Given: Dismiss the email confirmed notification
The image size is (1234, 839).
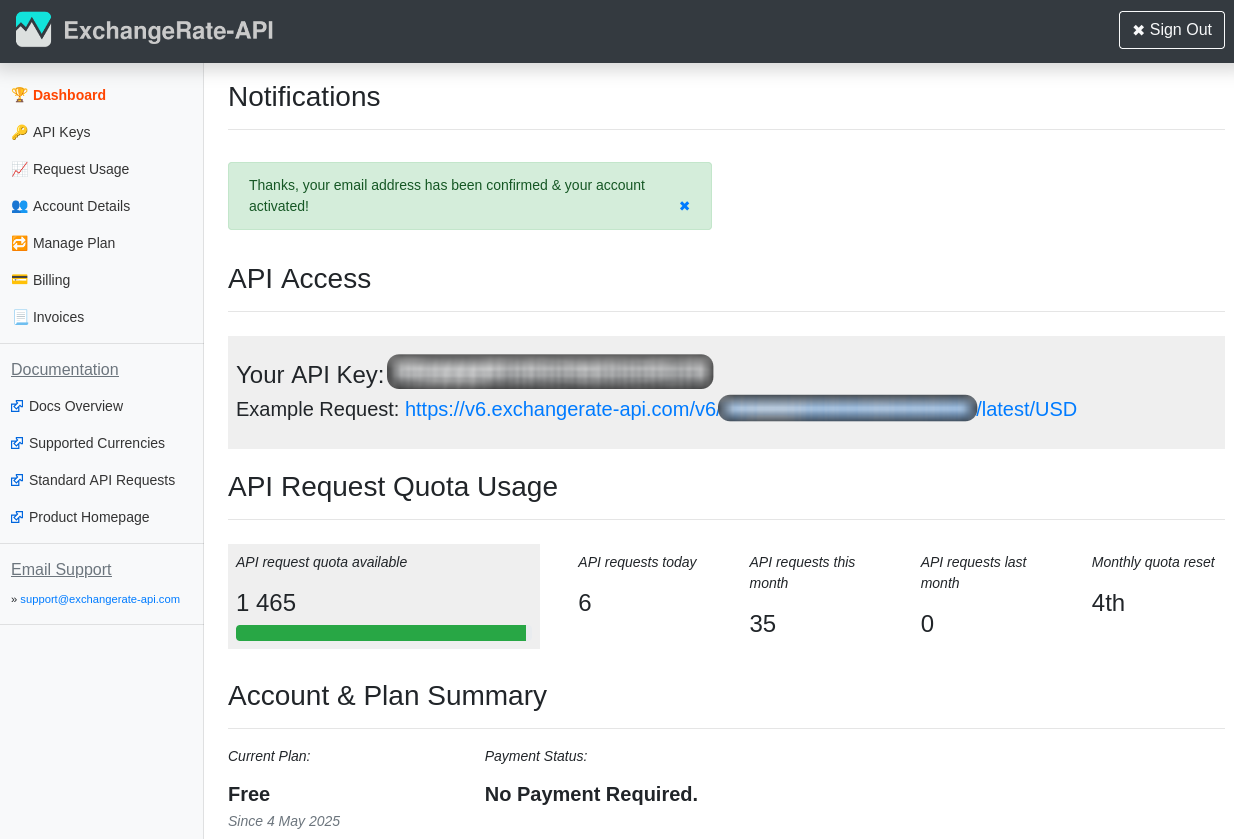Looking at the screenshot, I should click(684, 206).
